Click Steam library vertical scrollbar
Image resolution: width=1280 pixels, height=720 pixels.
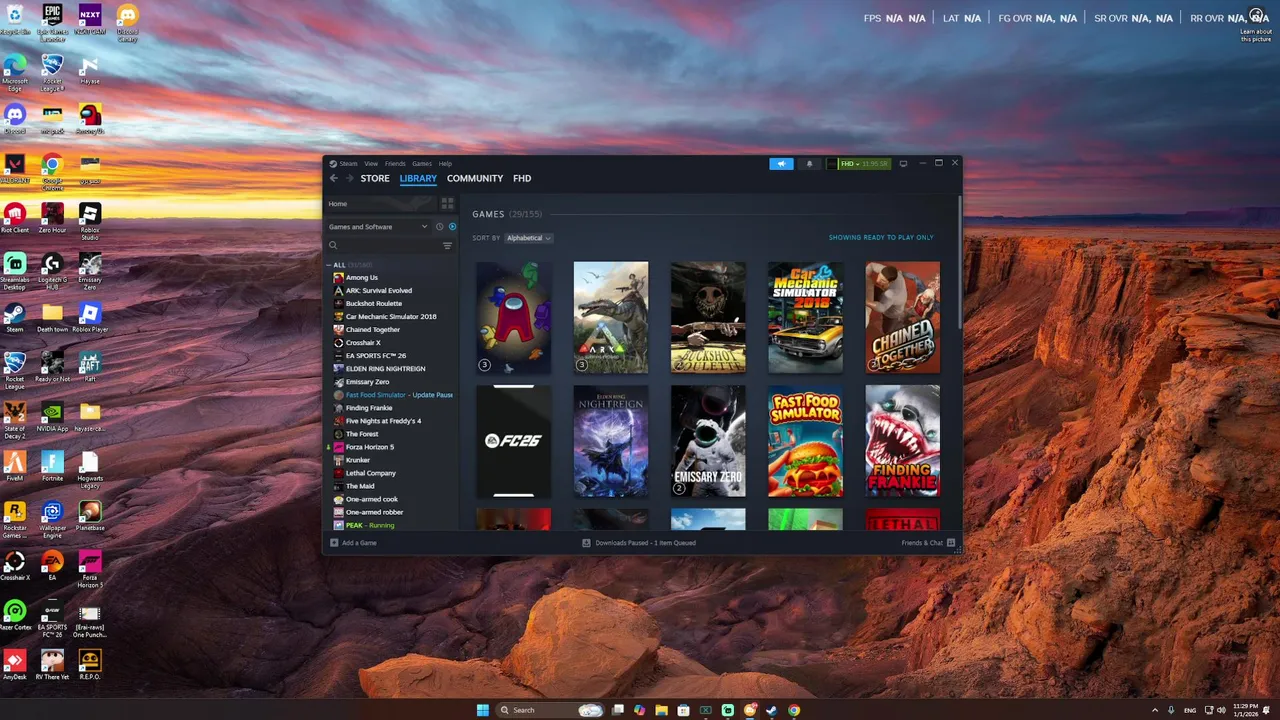coord(959,262)
